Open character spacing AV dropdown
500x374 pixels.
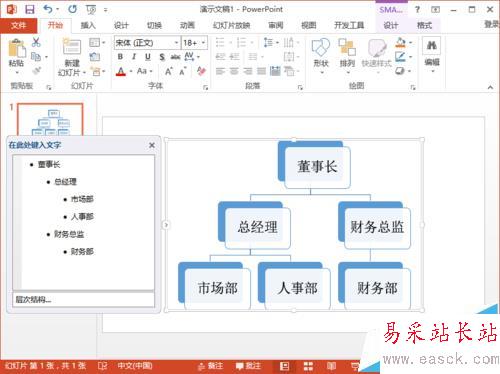[x=192, y=57]
